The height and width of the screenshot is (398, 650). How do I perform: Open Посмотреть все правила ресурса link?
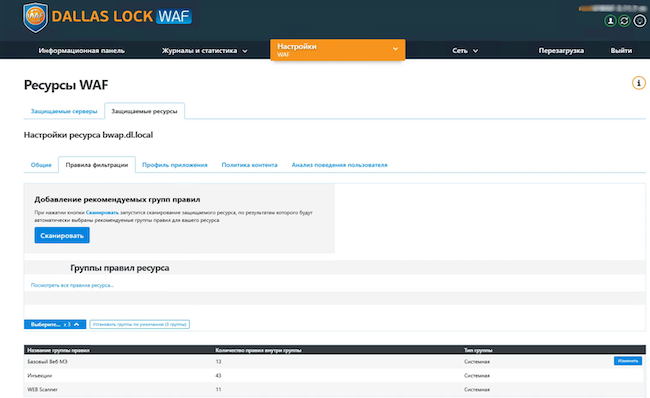72,285
